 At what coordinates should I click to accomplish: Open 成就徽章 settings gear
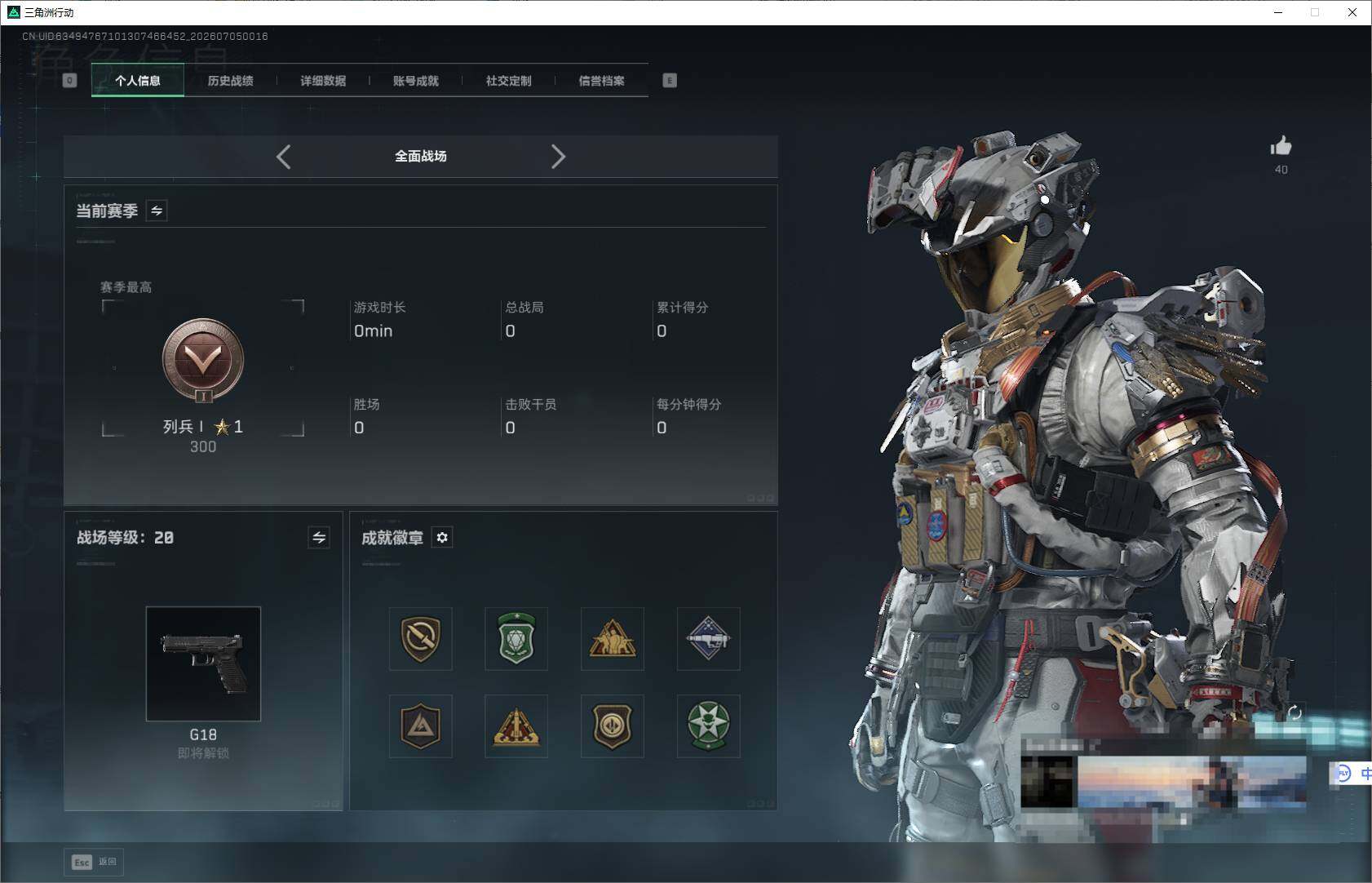[x=442, y=537]
